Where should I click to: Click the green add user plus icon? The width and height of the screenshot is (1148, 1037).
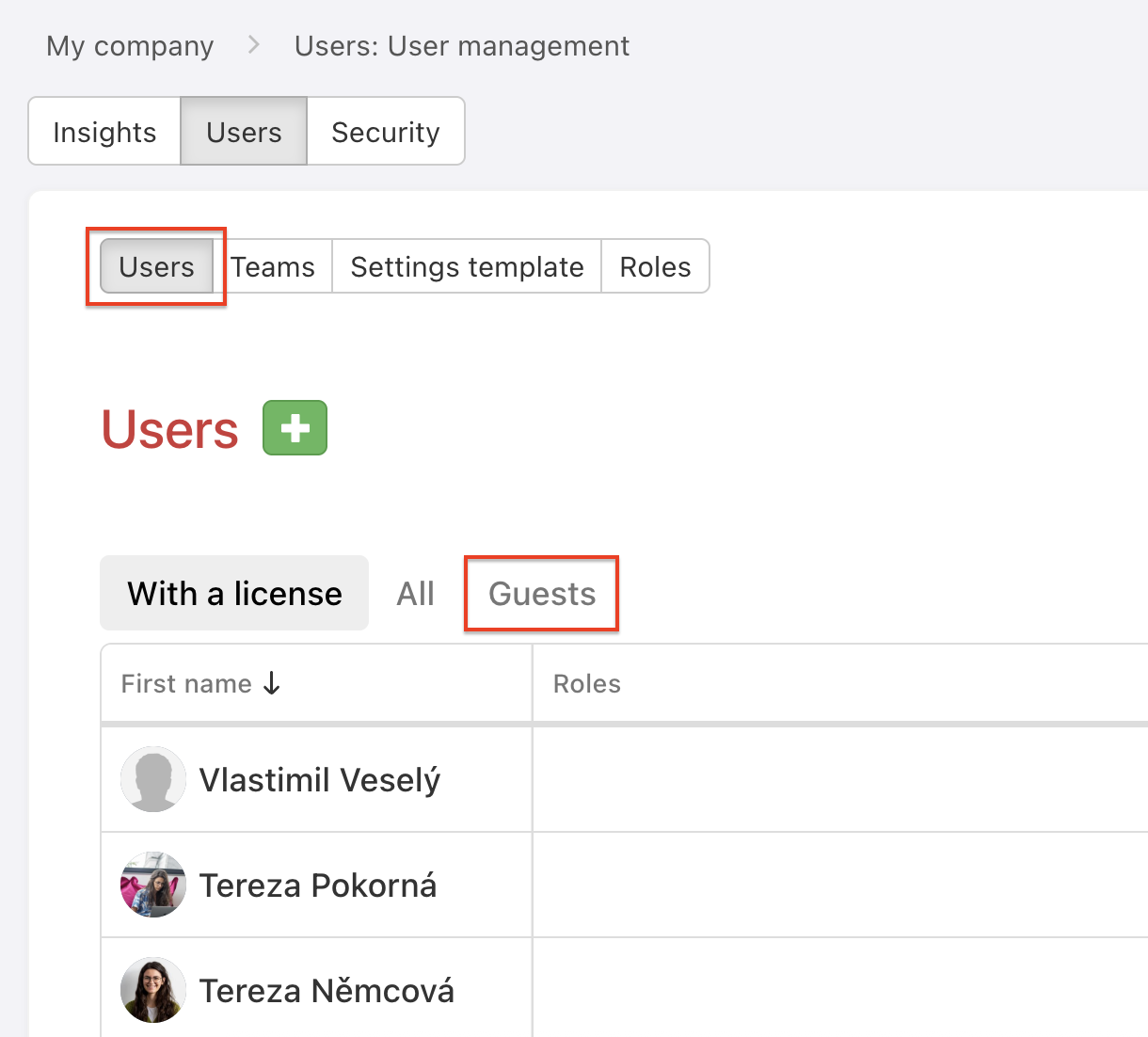click(295, 427)
